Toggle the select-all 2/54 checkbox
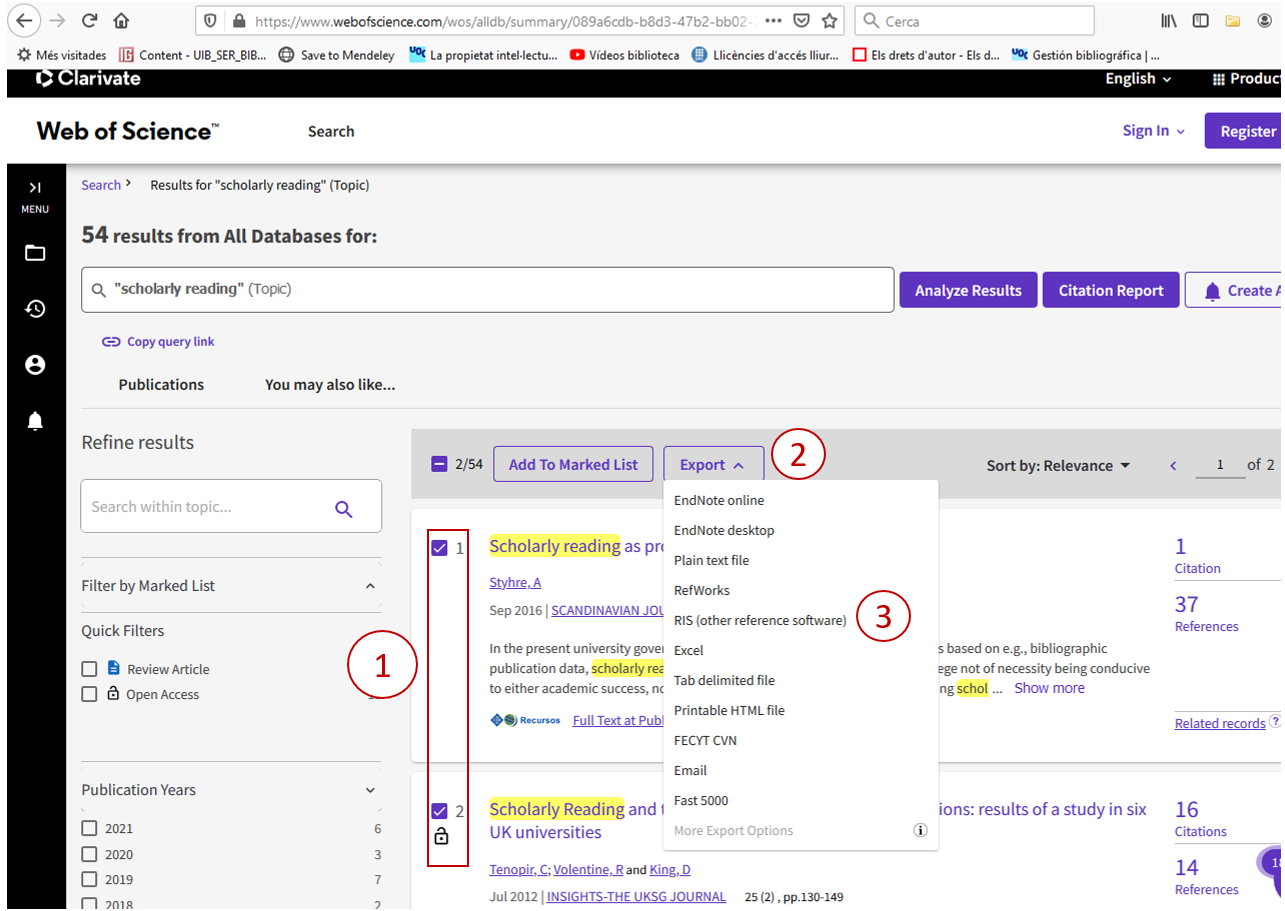 [439, 464]
